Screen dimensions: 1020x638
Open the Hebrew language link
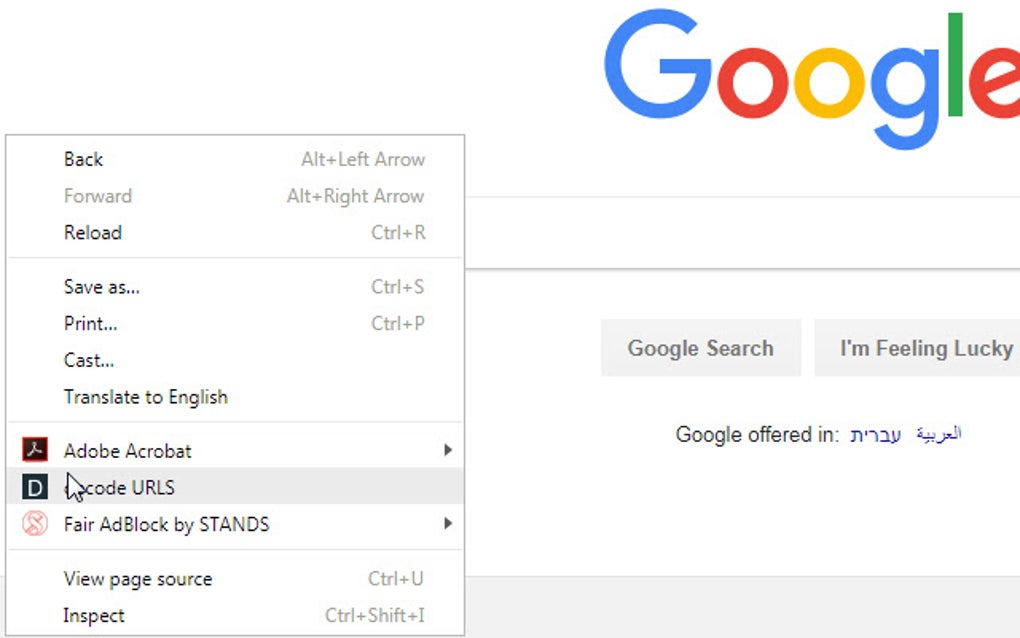click(875, 434)
